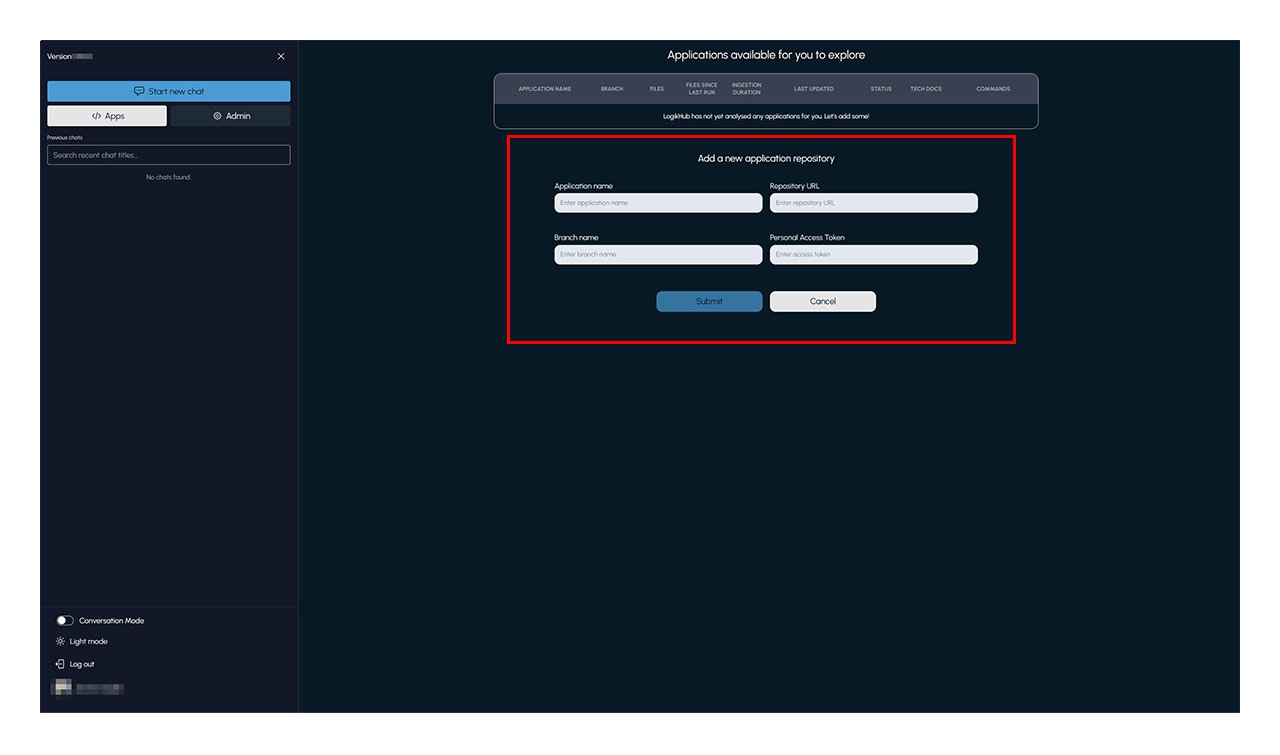Screen dimensions: 1280x755
Task: Click the Branch column header
Action: click(612, 89)
